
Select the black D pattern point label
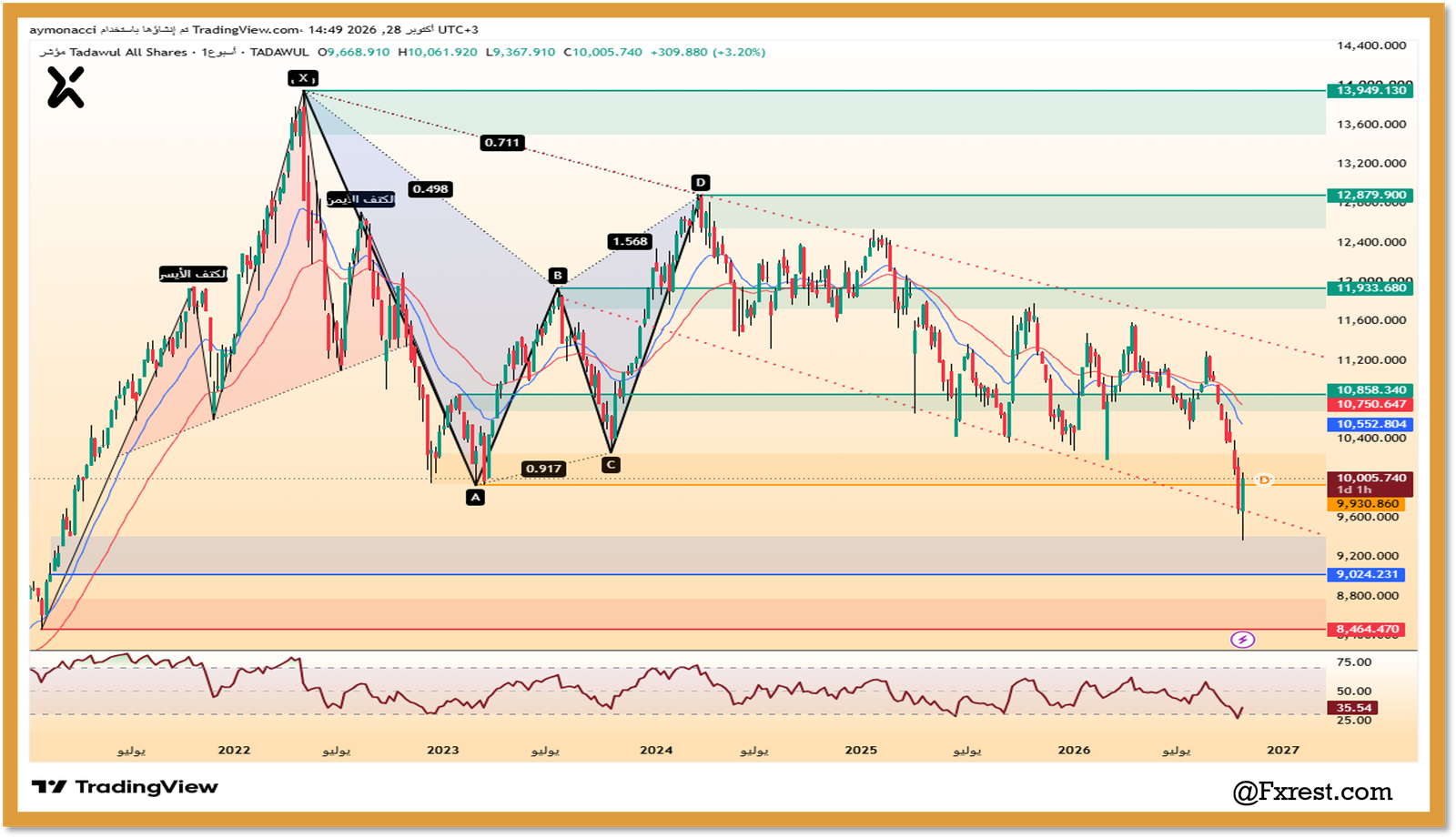(700, 183)
